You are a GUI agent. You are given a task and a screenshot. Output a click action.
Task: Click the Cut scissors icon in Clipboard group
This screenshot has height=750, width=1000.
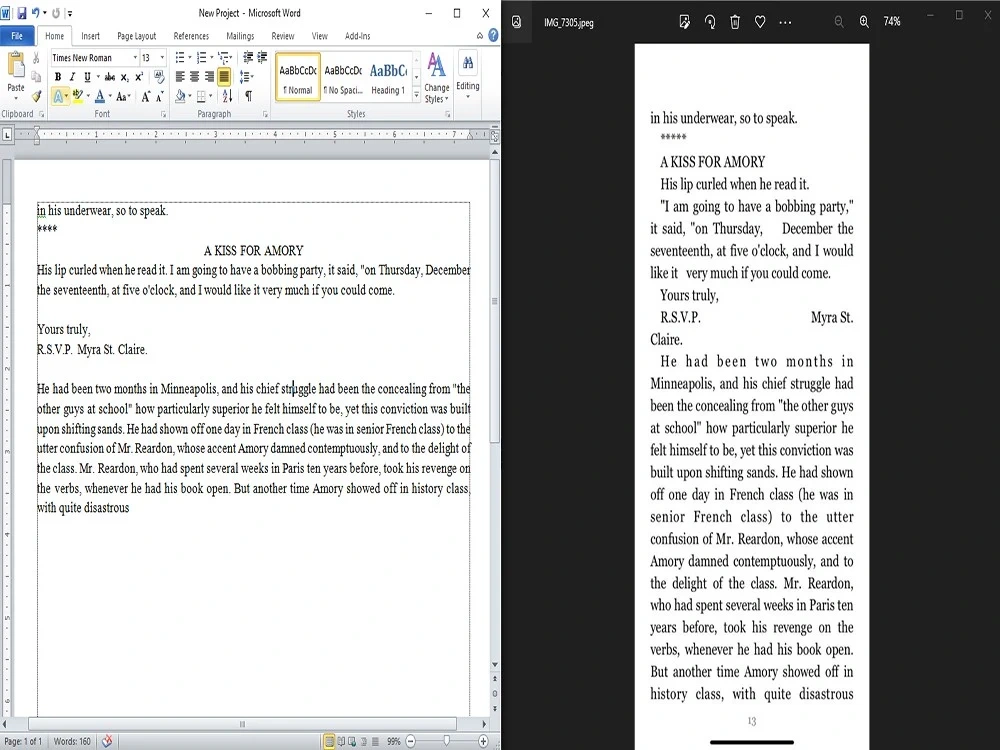pyautogui.click(x=36, y=58)
